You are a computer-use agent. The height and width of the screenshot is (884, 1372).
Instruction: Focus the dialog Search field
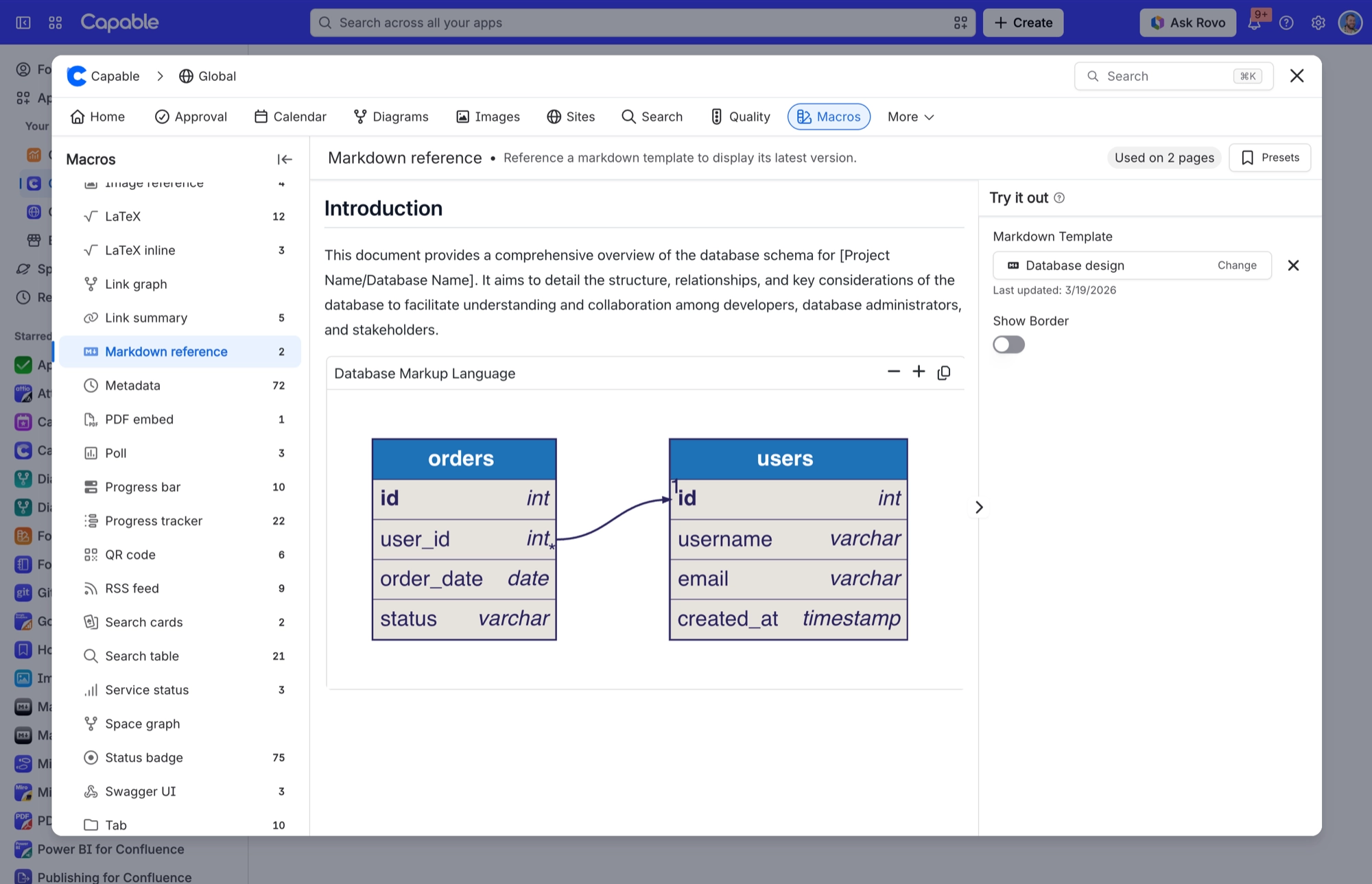(x=1174, y=76)
